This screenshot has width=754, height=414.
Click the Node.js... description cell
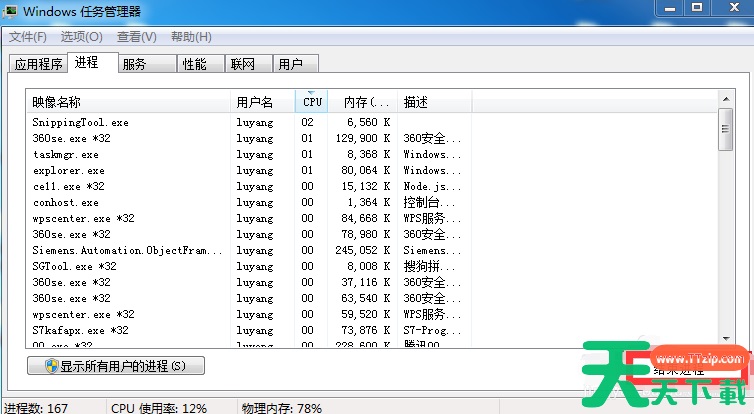tap(432, 186)
